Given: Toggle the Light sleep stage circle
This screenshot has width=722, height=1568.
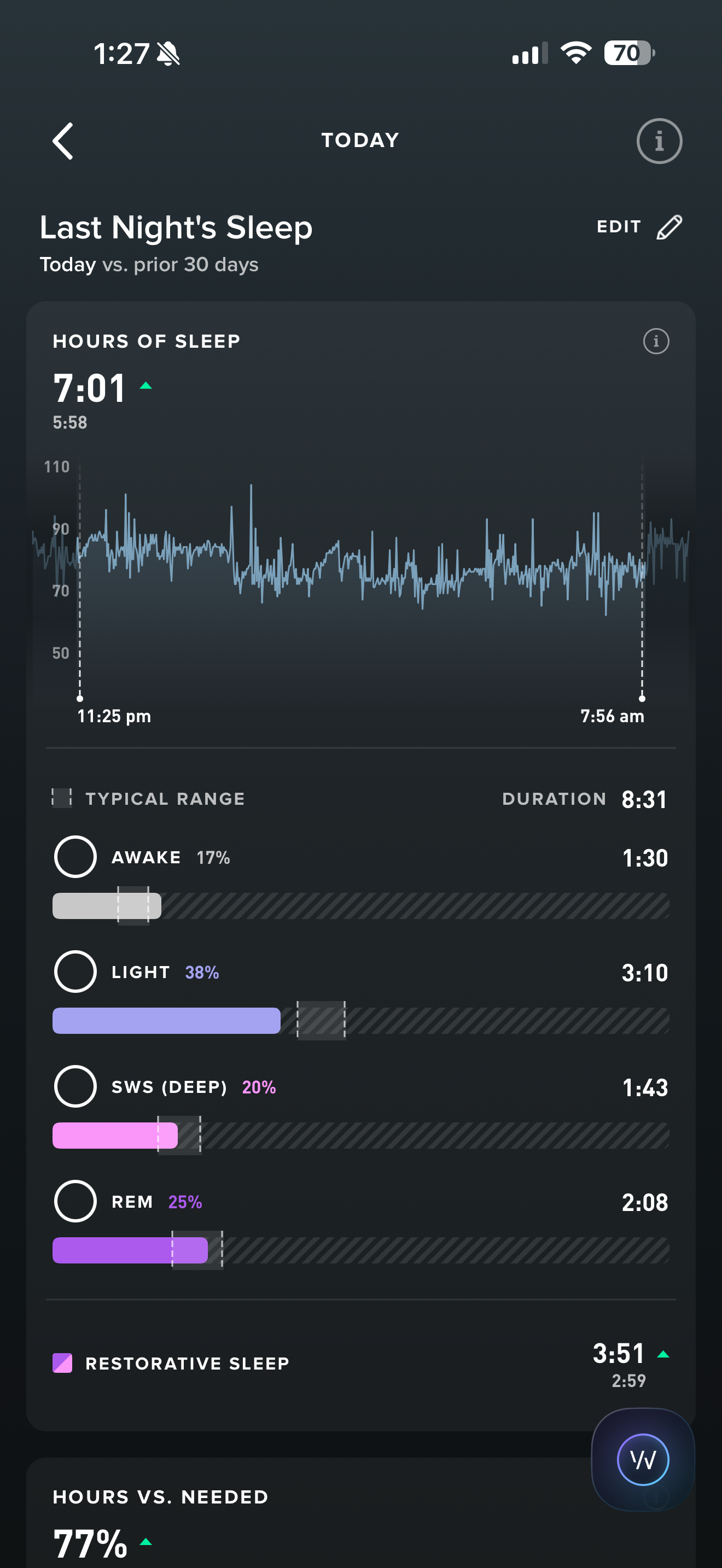Looking at the screenshot, I should click(x=75, y=972).
